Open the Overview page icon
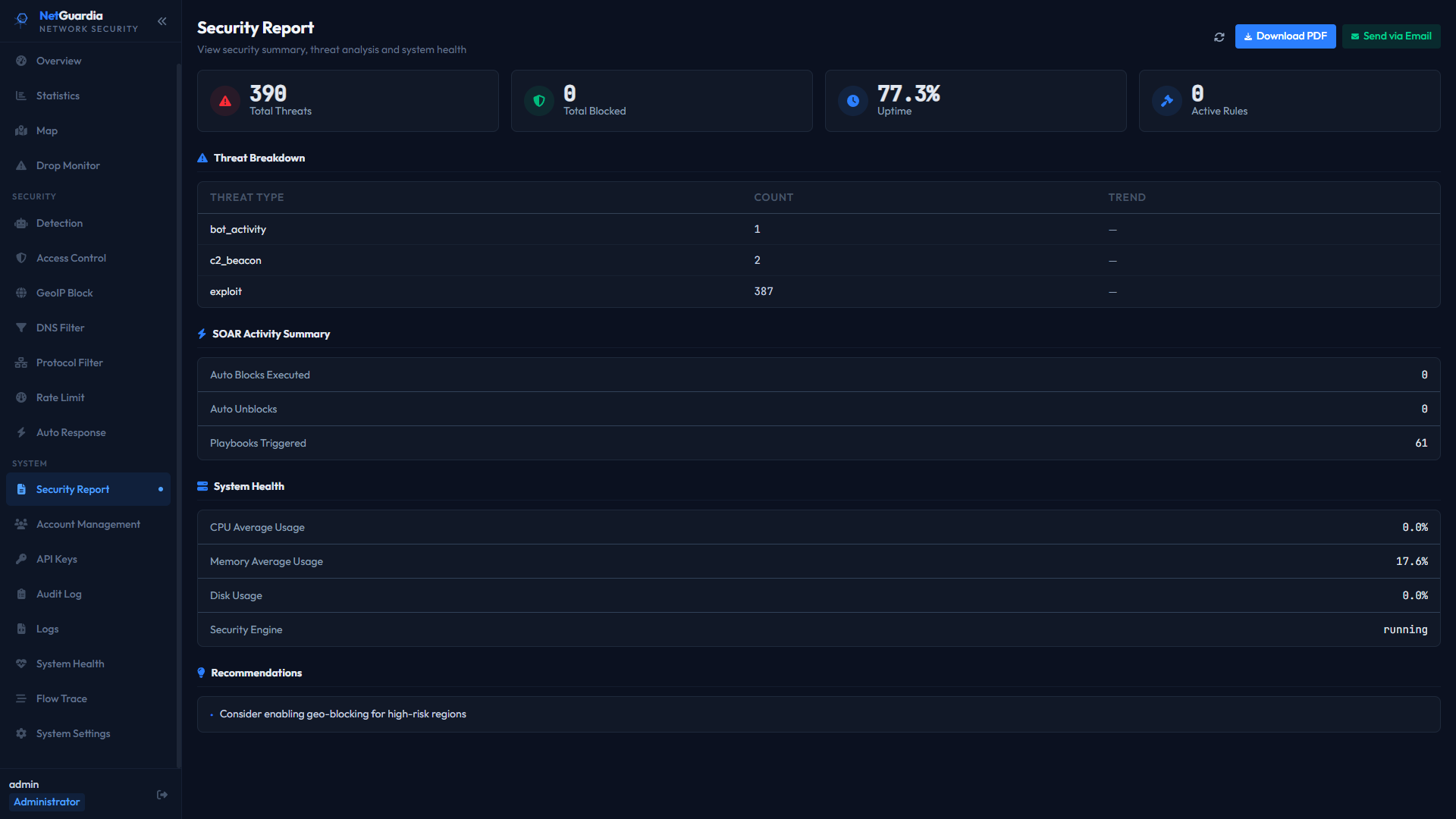 pyautogui.click(x=21, y=61)
